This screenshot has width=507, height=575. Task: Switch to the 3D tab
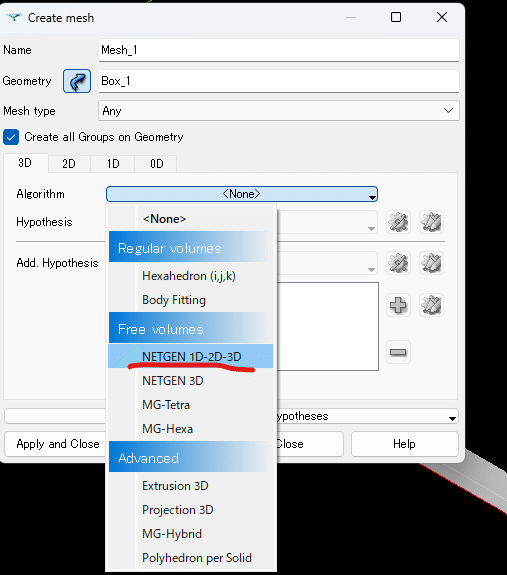point(25,163)
